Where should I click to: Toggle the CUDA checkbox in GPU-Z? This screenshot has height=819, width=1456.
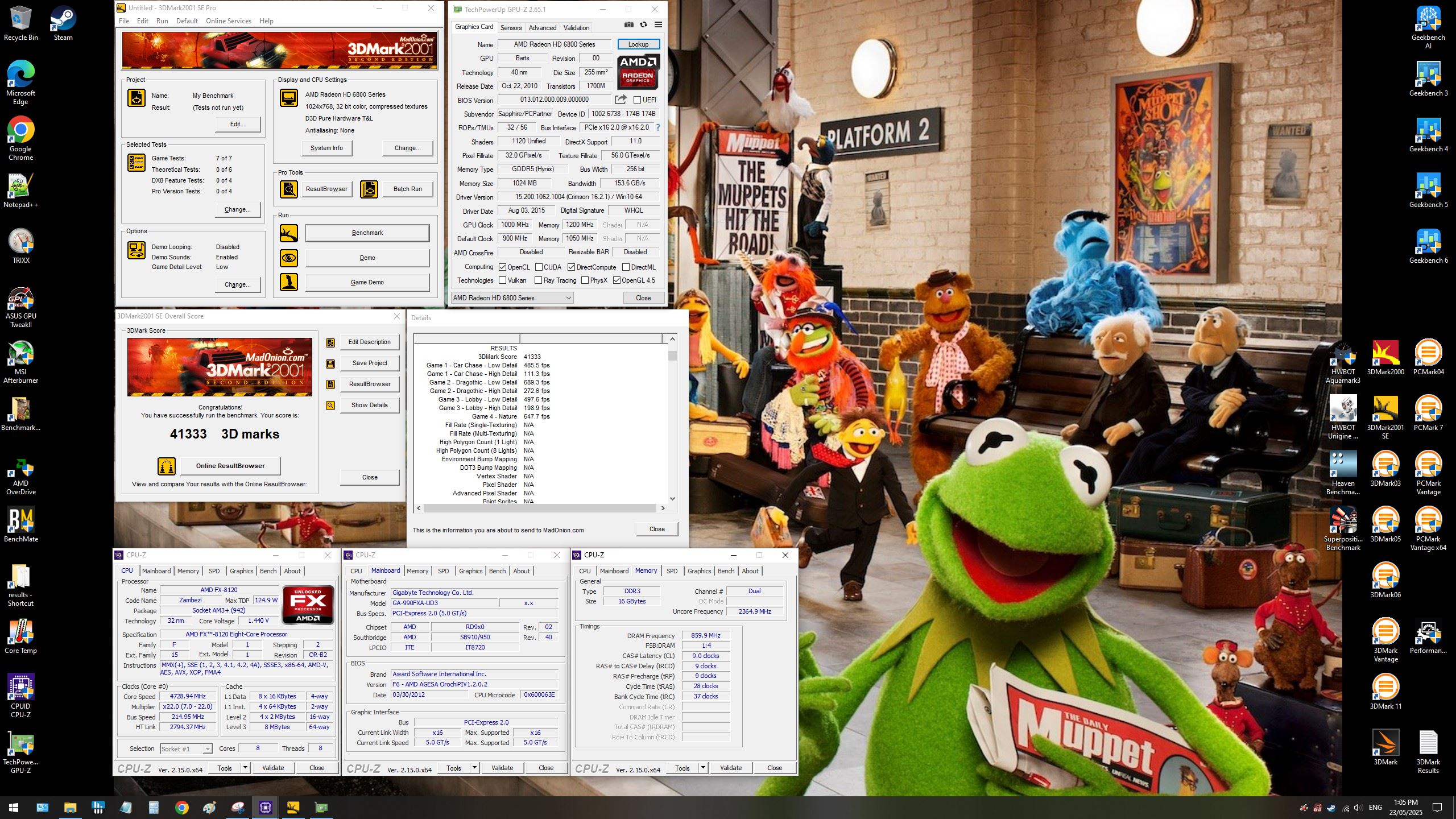point(539,267)
